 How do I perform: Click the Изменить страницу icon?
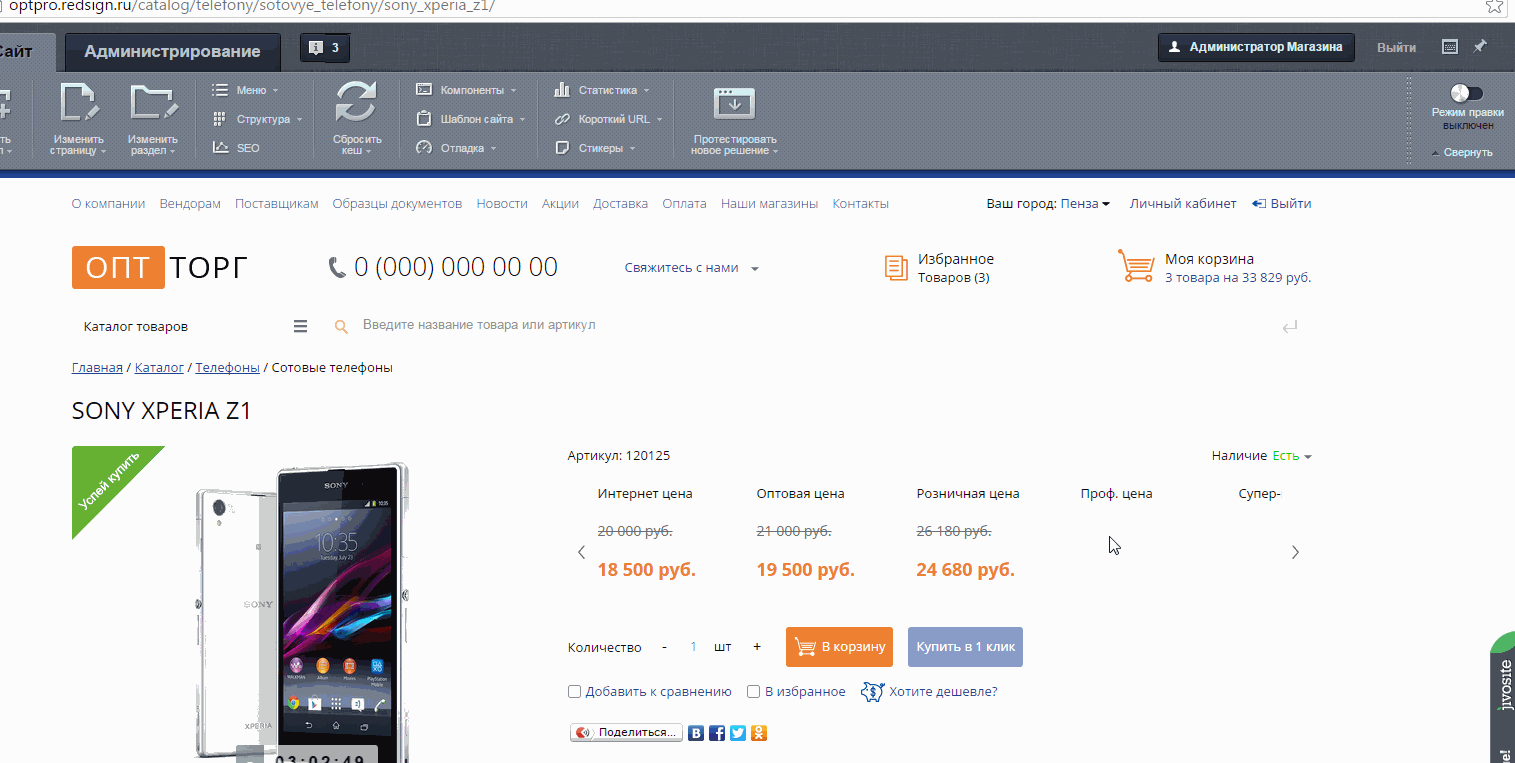tap(79, 102)
